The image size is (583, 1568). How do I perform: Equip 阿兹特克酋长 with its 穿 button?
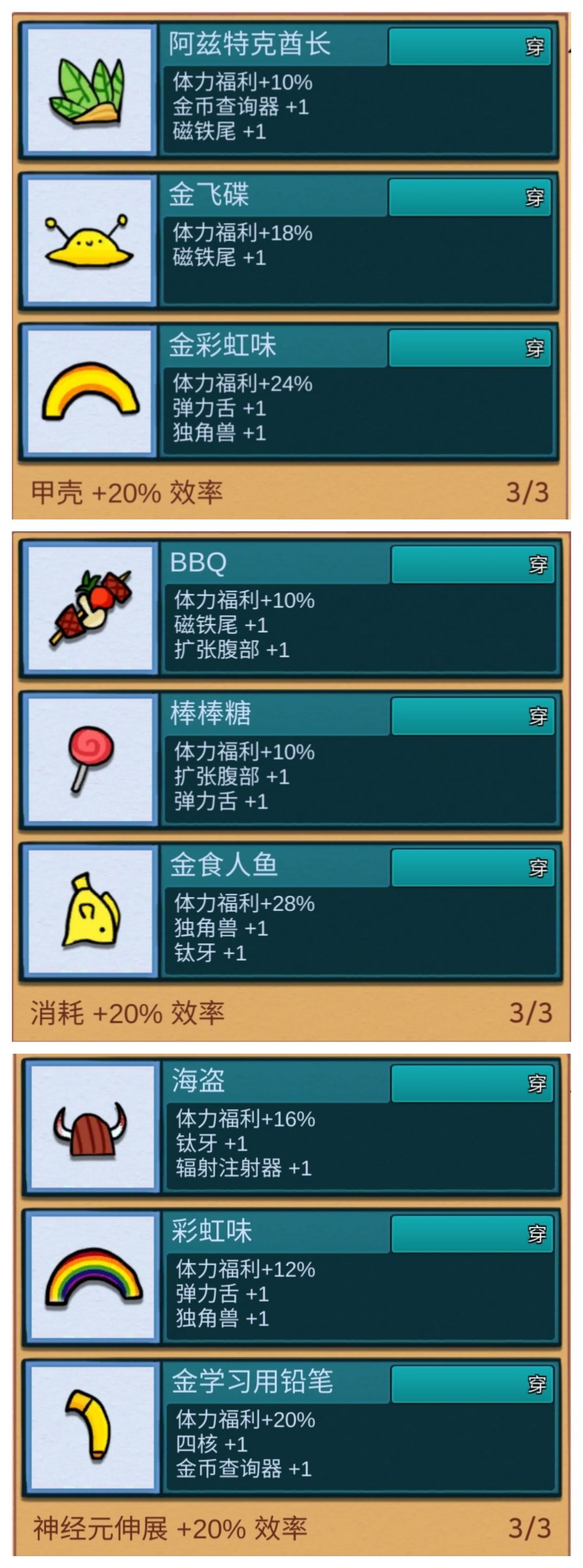470,46
